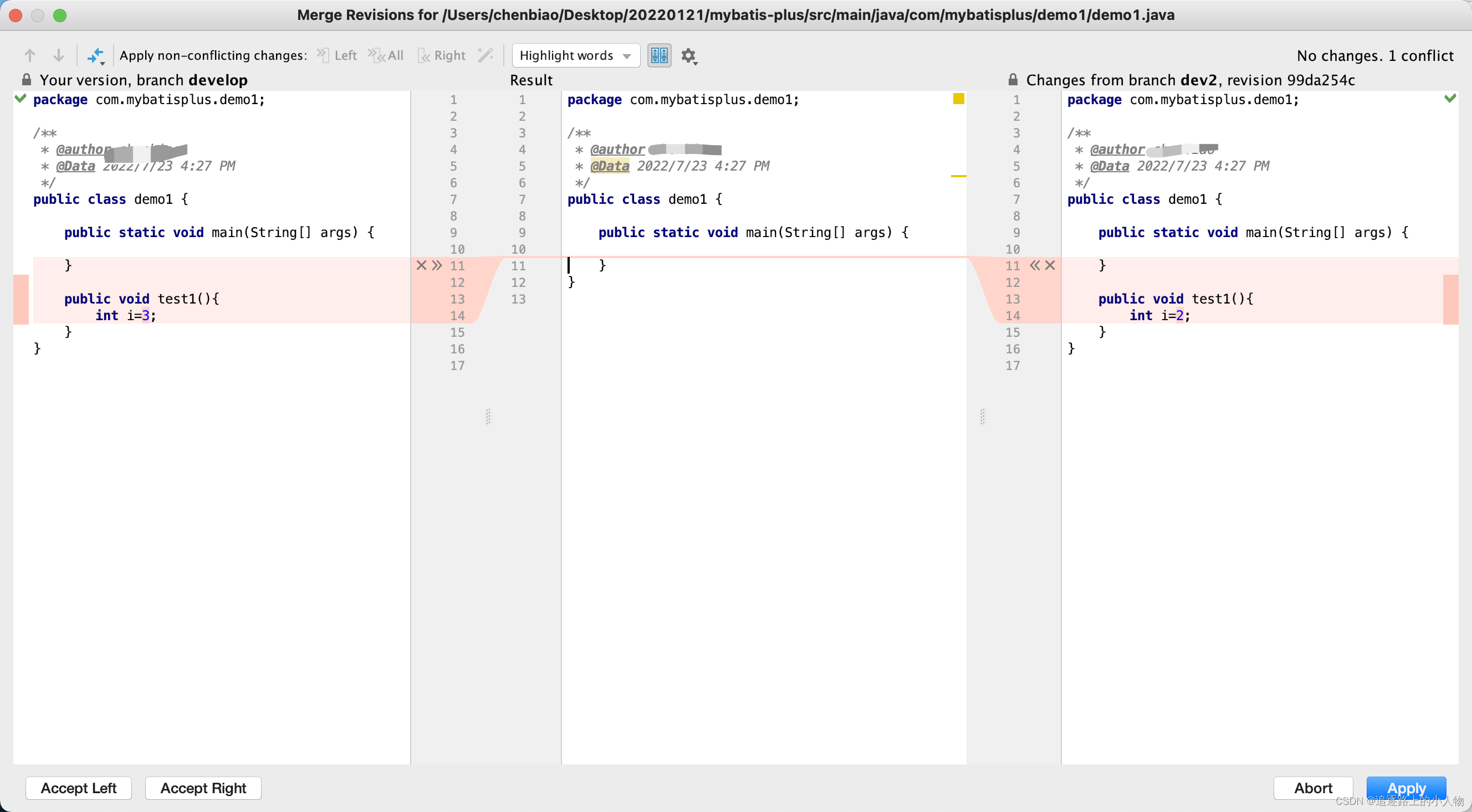
Task: Accept left change with double chevron
Action: tap(437, 265)
